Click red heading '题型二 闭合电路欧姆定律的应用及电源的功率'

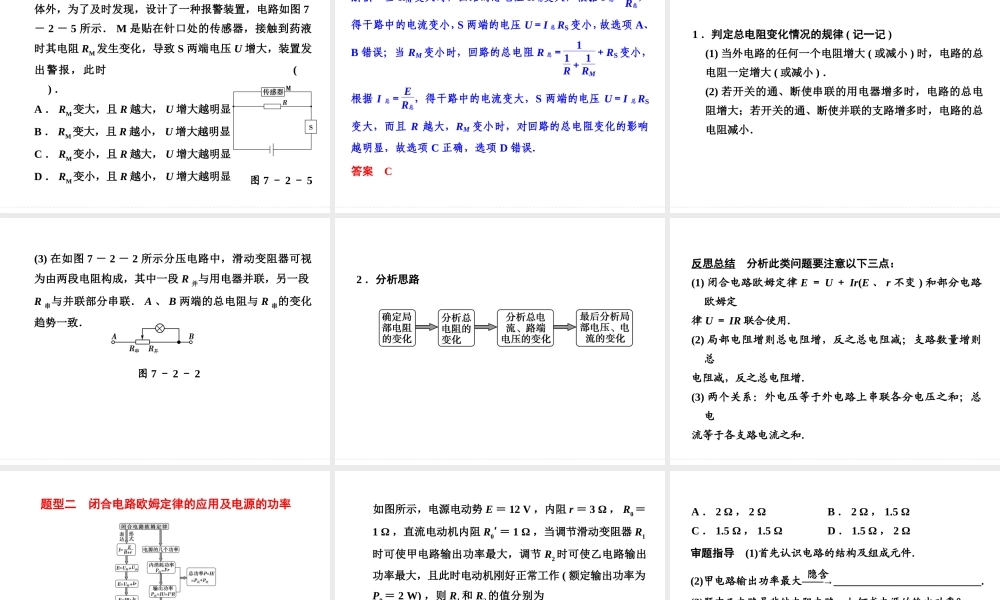(x=166, y=504)
